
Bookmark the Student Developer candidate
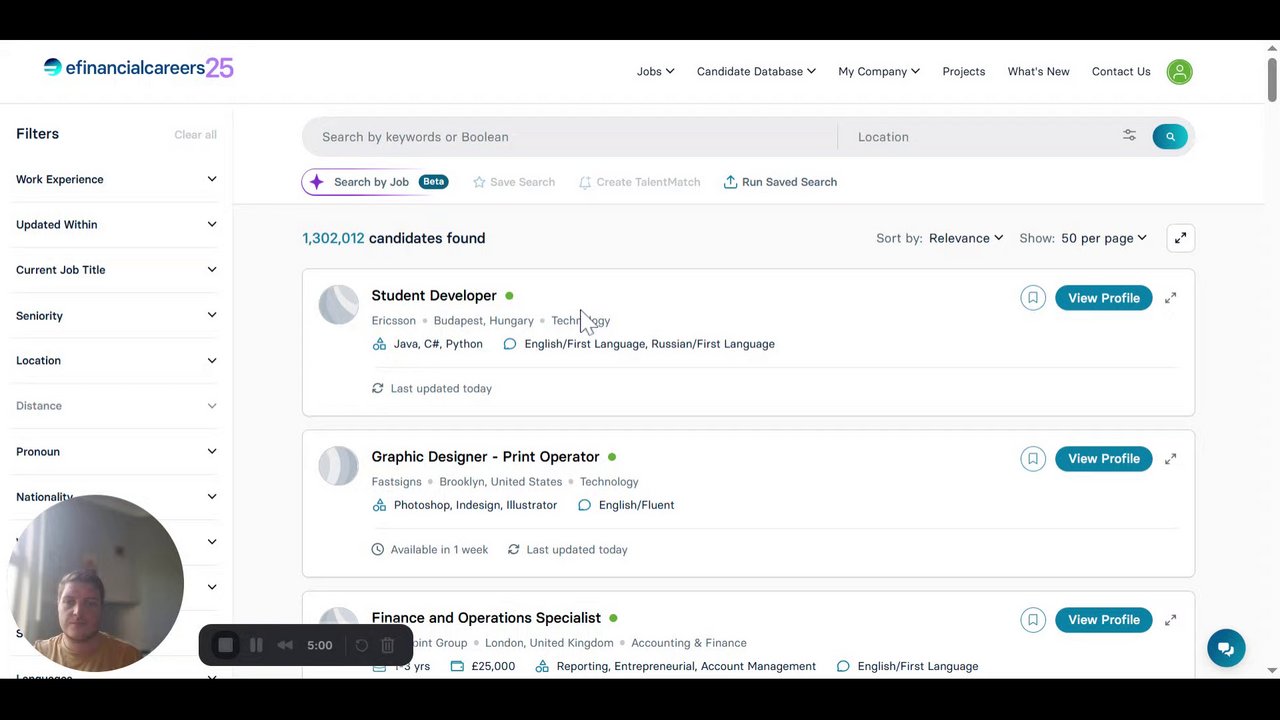[1033, 298]
